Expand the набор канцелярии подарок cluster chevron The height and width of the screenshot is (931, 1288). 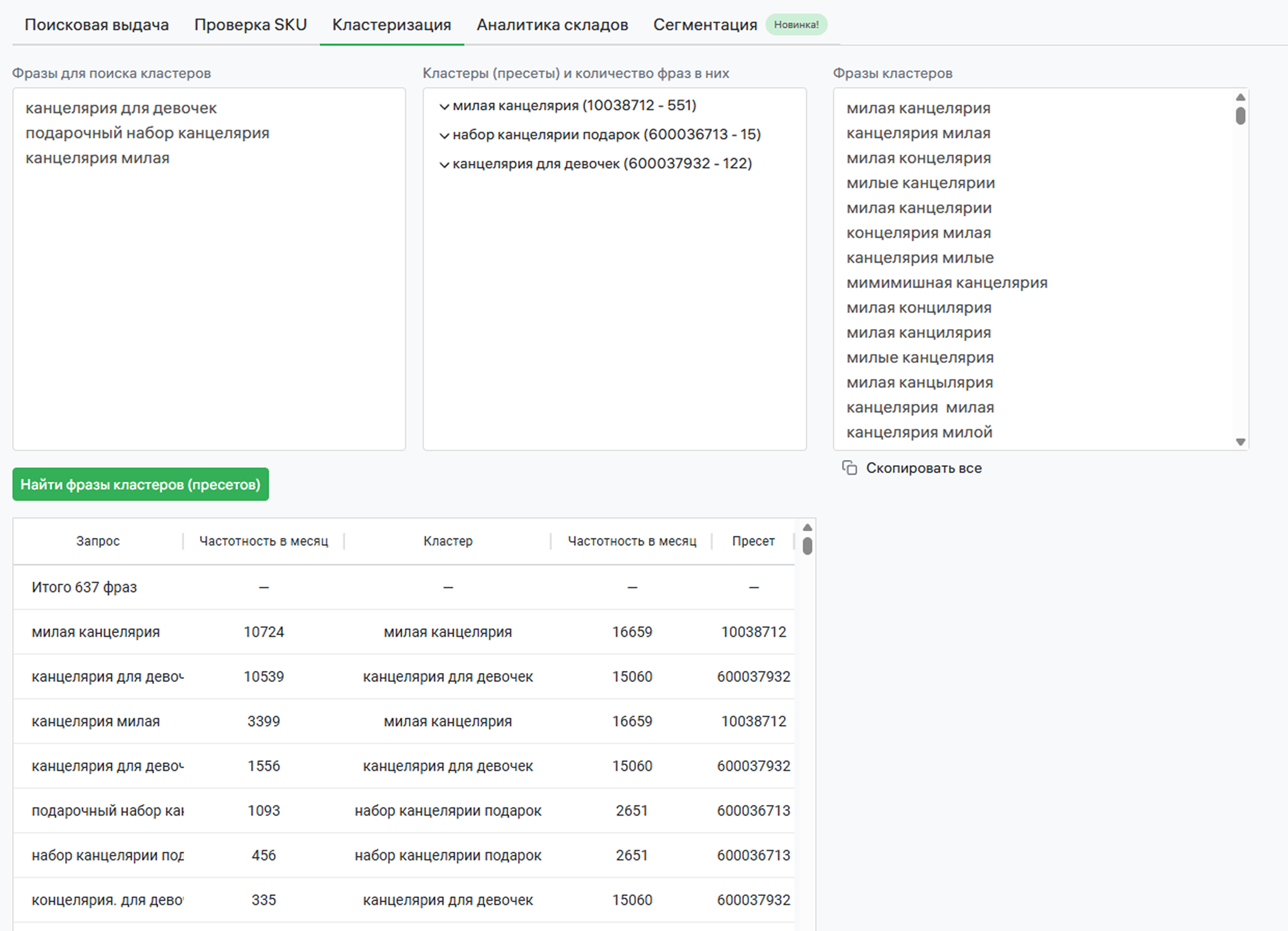point(444,136)
